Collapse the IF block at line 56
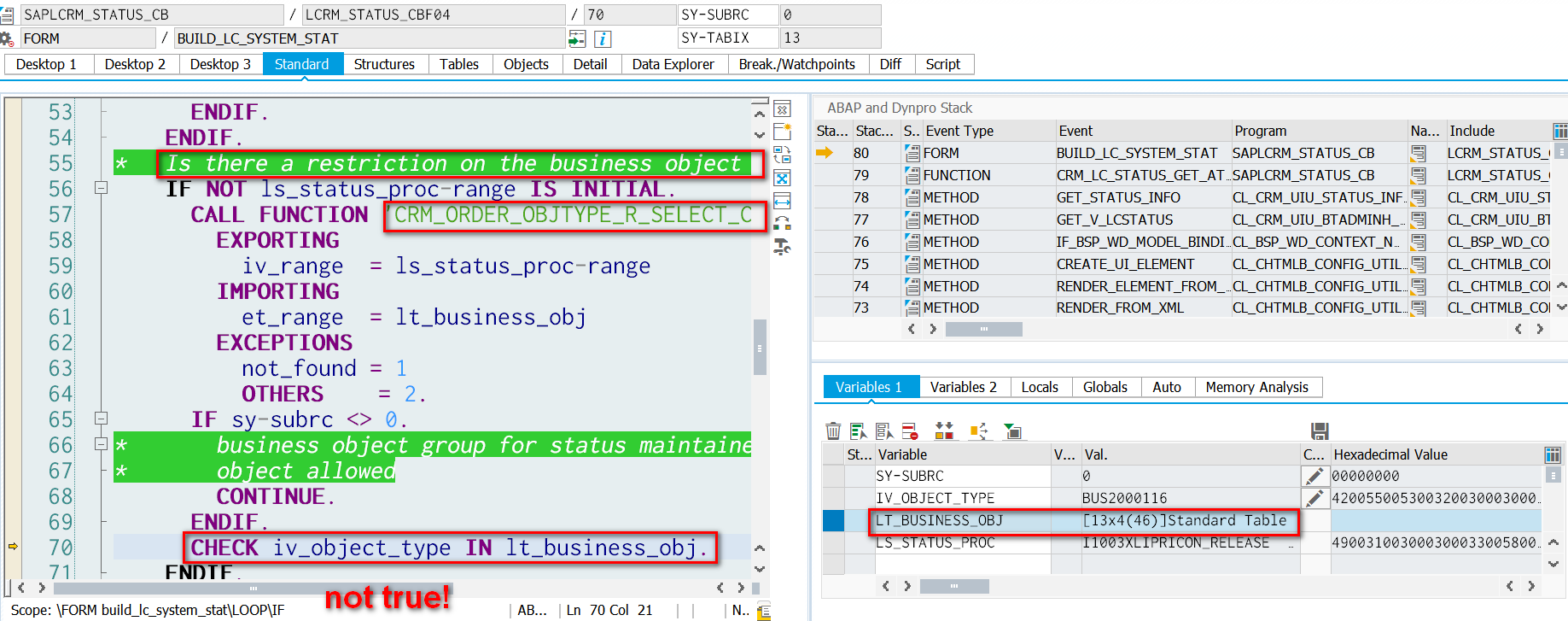 [101, 188]
